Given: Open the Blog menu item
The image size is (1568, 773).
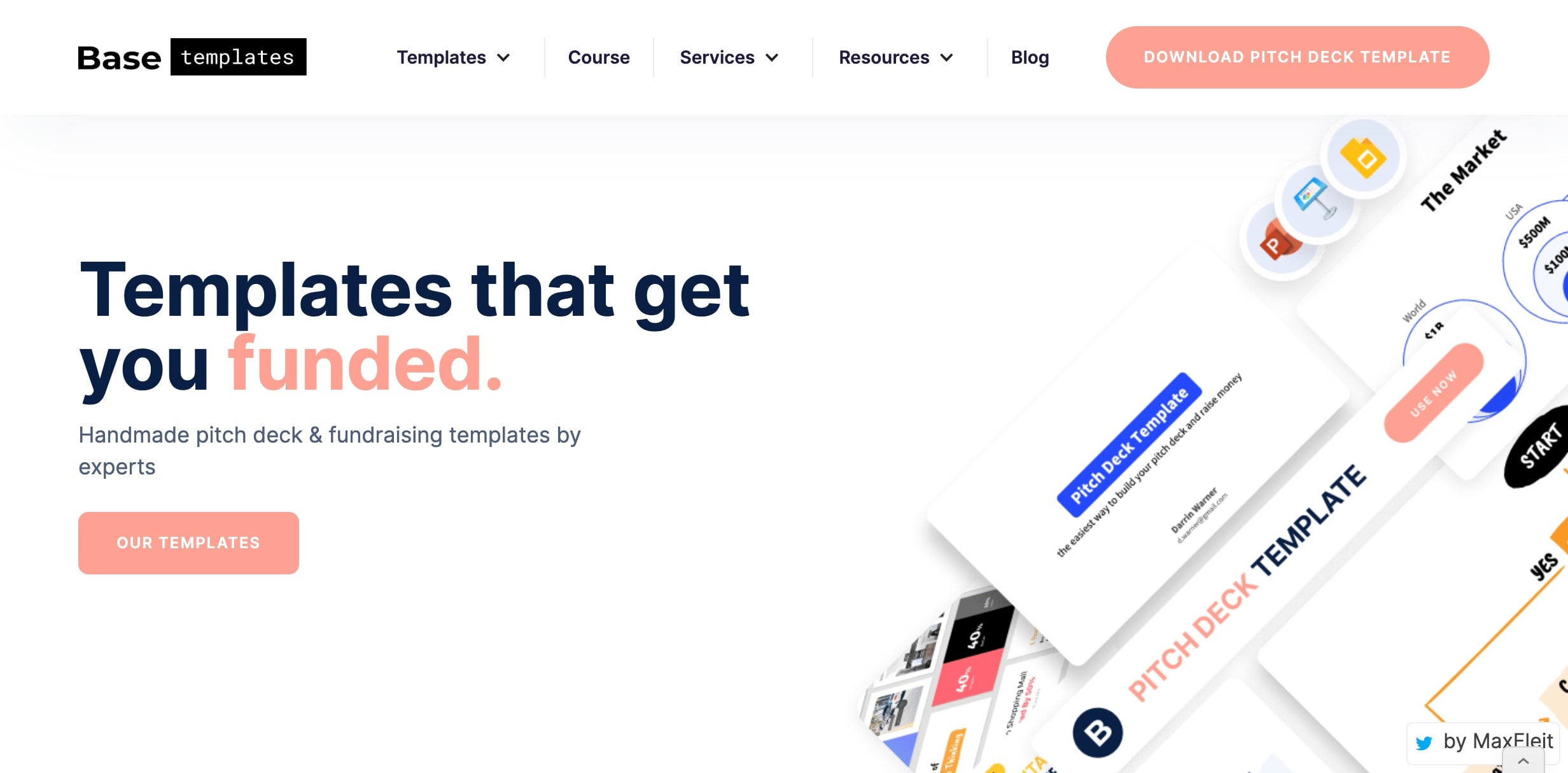Looking at the screenshot, I should point(1030,58).
